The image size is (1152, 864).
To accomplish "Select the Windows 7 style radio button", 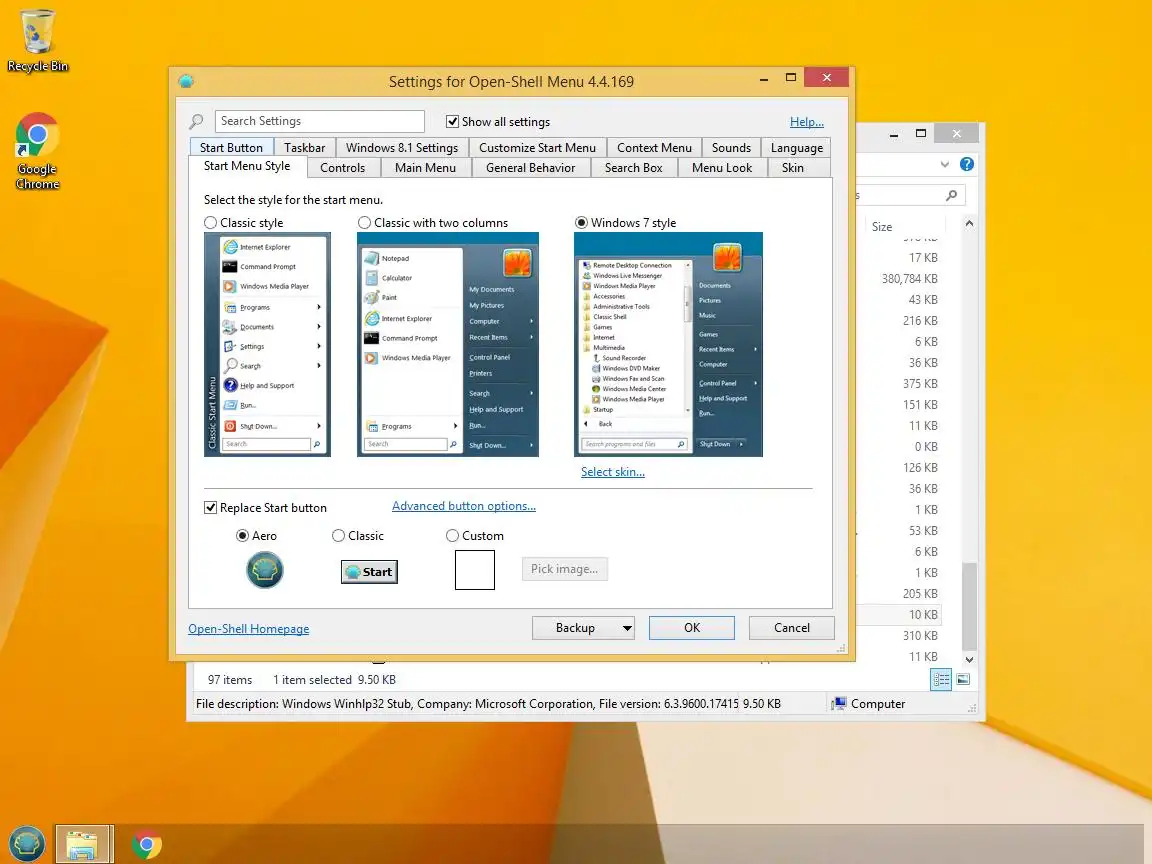I will (581, 223).
